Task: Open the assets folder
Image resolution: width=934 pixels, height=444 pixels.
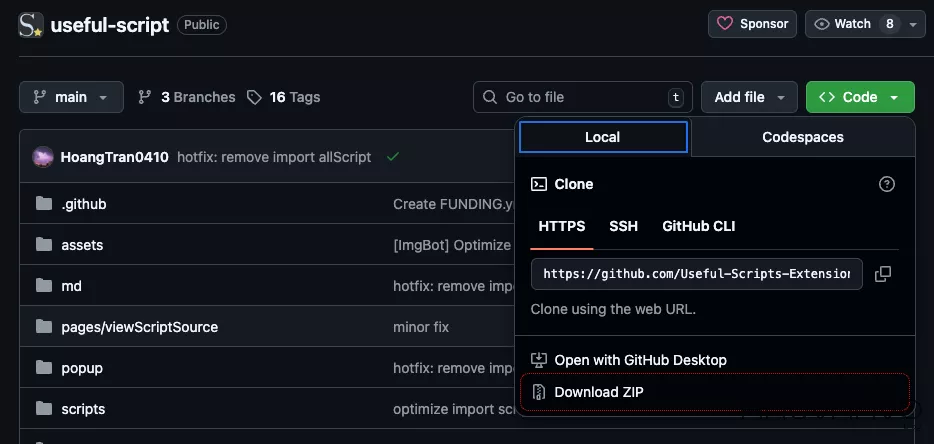Action: pos(82,246)
